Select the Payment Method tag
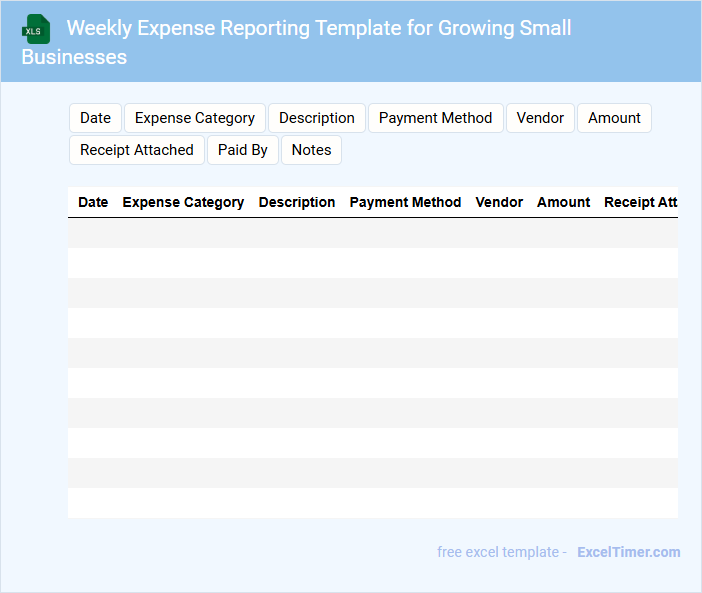Screen dimensions: 702x593 tap(435, 118)
